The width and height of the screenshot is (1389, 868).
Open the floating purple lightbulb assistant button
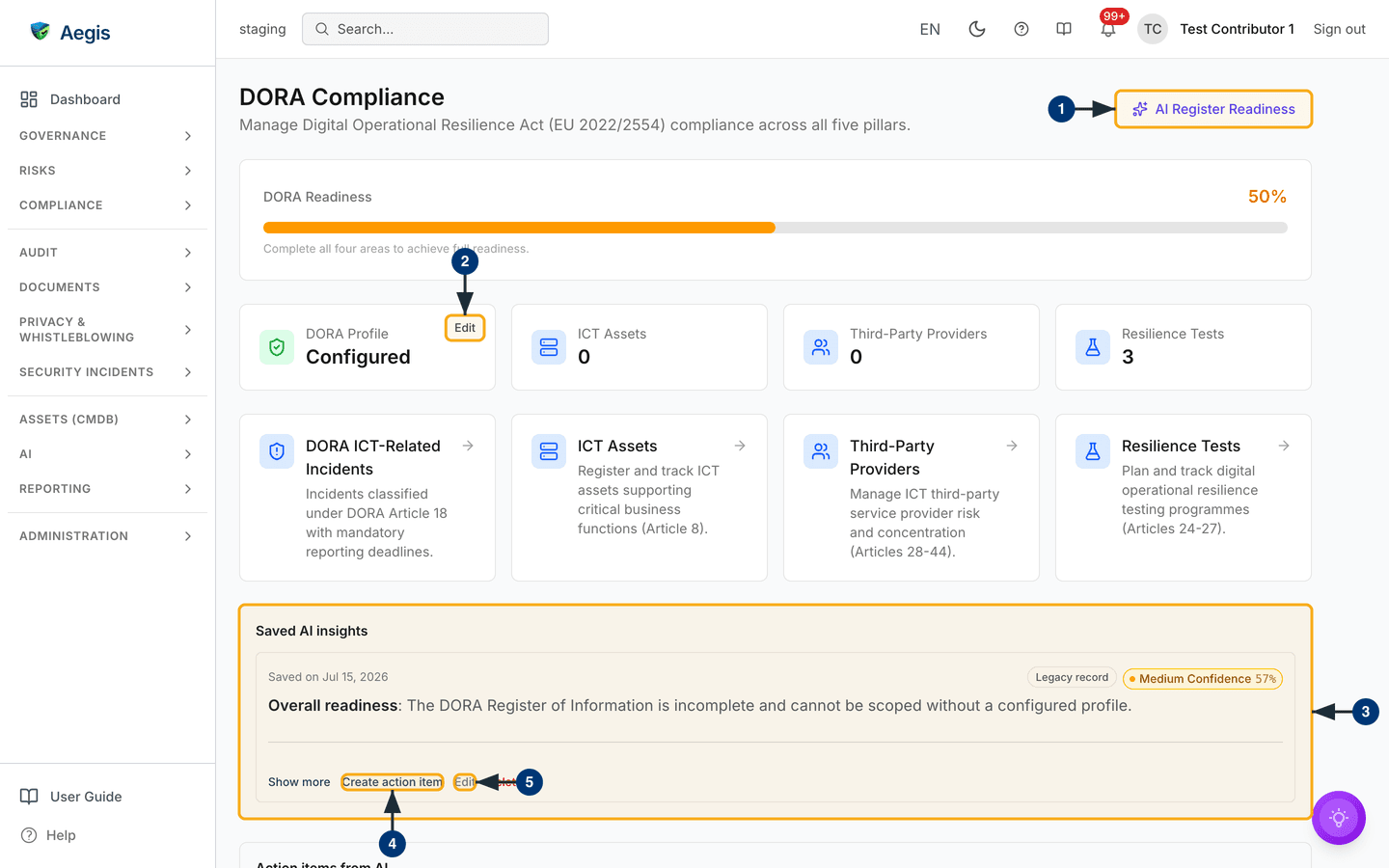(x=1339, y=818)
